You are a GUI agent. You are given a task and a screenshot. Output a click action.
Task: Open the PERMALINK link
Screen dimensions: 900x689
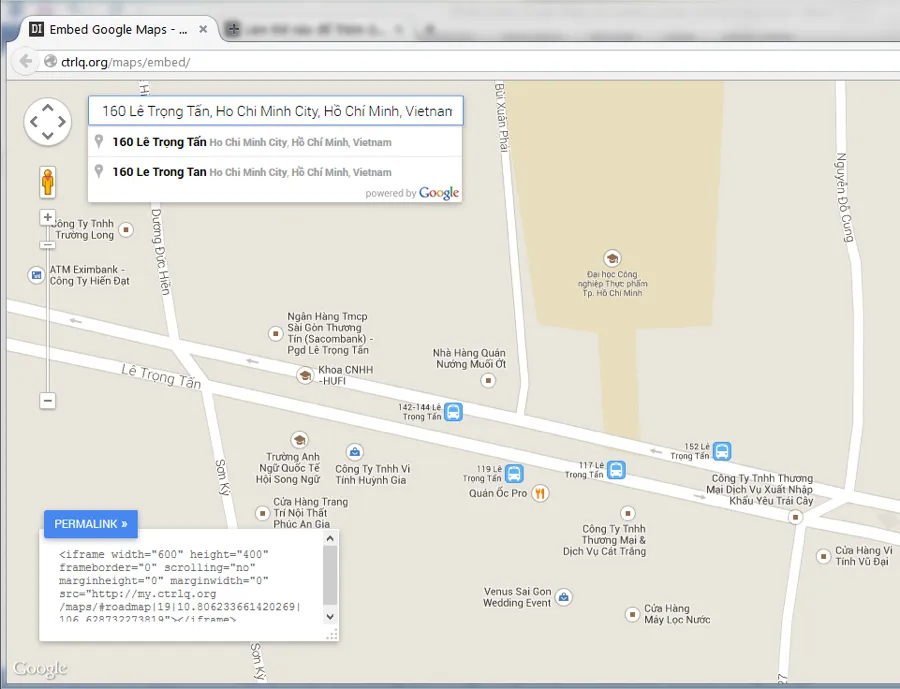[90, 523]
